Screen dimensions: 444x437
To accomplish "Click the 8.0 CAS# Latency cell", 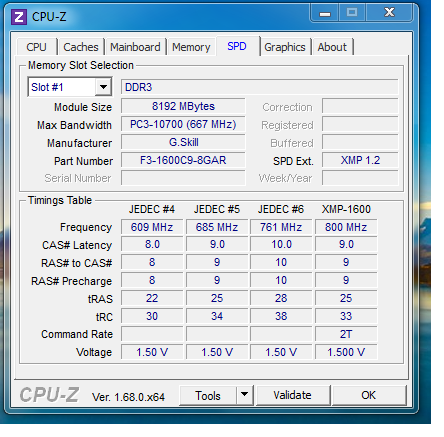I will point(152,245).
